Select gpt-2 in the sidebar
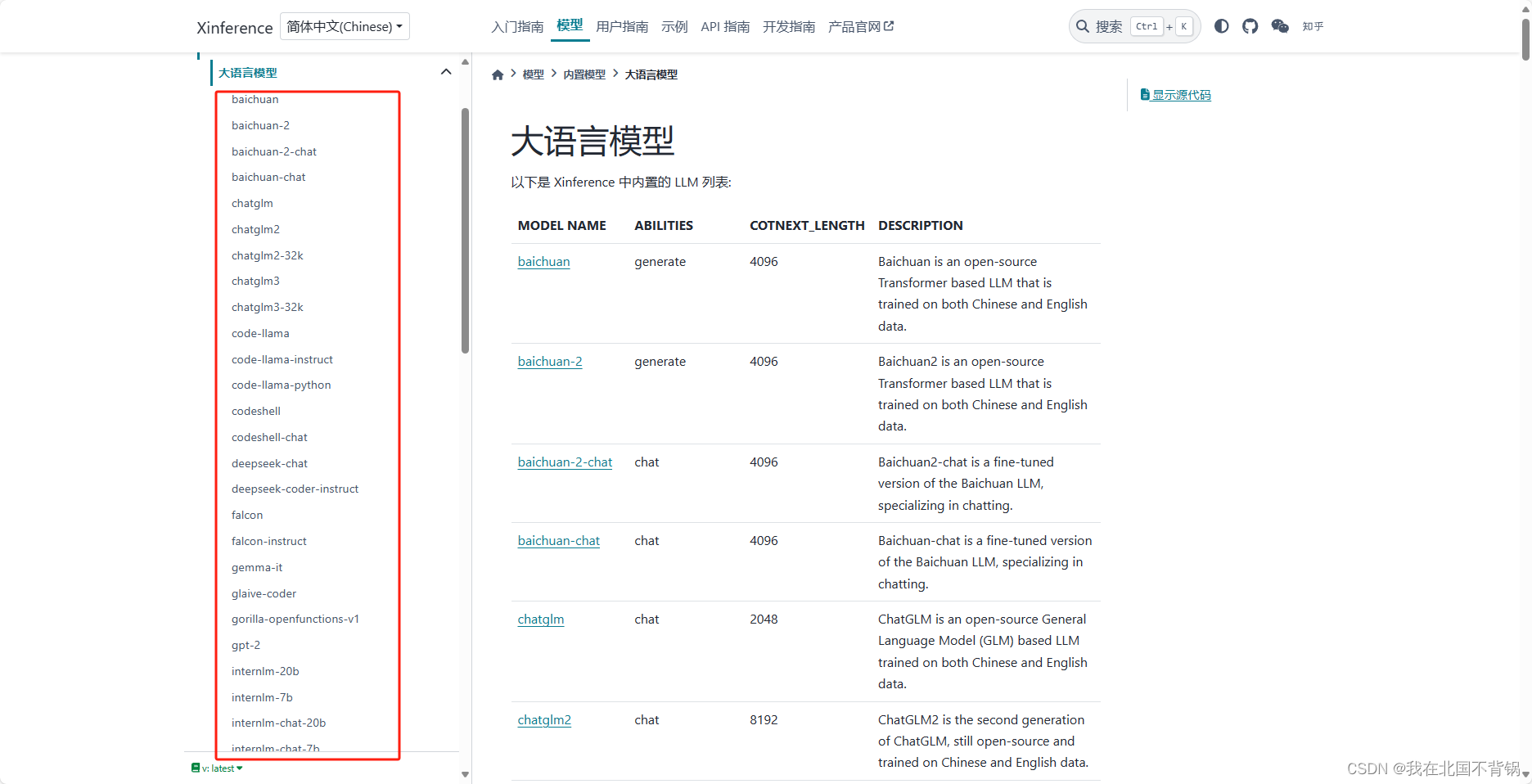This screenshot has height=784, width=1532. tap(246, 645)
